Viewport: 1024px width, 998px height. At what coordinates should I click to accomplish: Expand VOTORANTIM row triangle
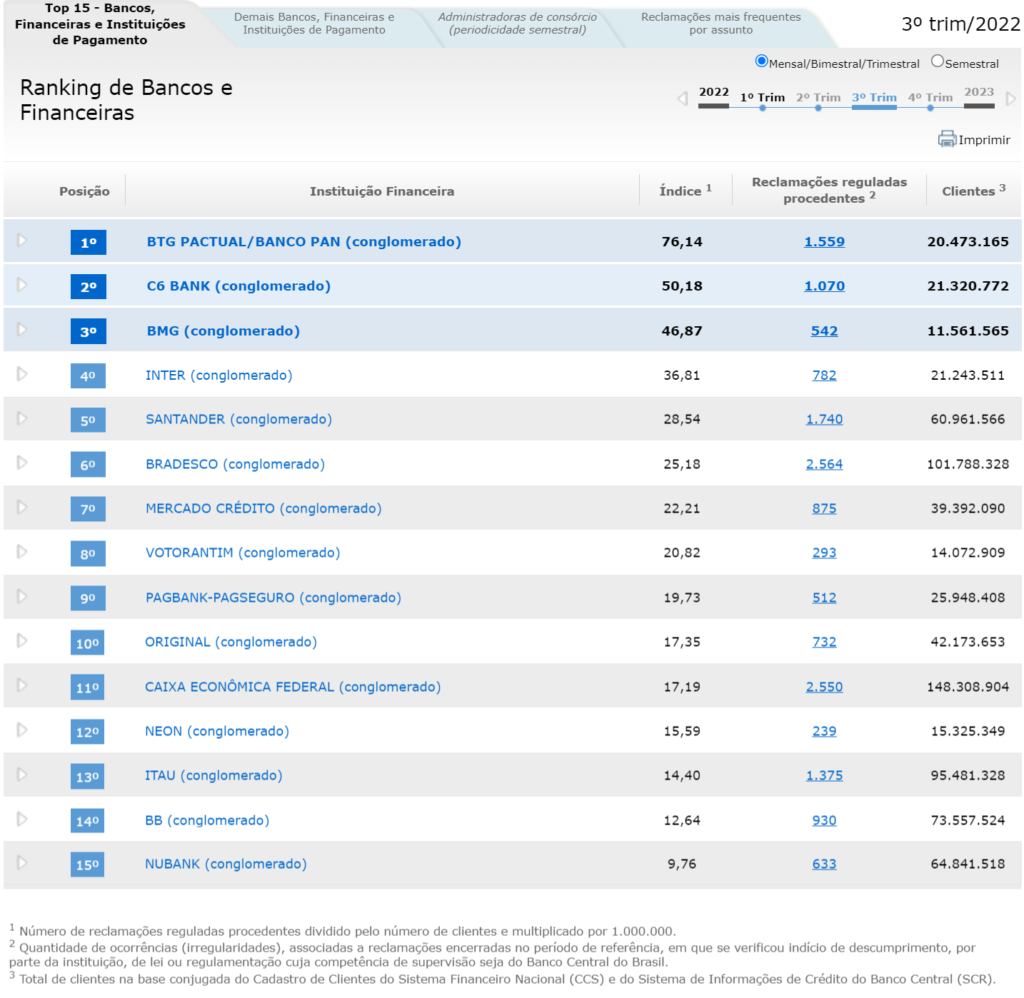click(x=22, y=552)
